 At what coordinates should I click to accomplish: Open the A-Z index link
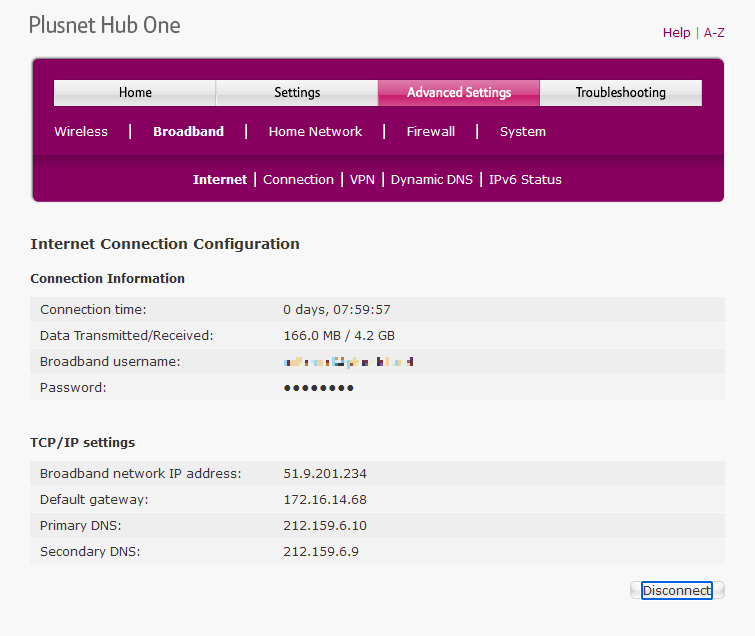[x=714, y=33]
